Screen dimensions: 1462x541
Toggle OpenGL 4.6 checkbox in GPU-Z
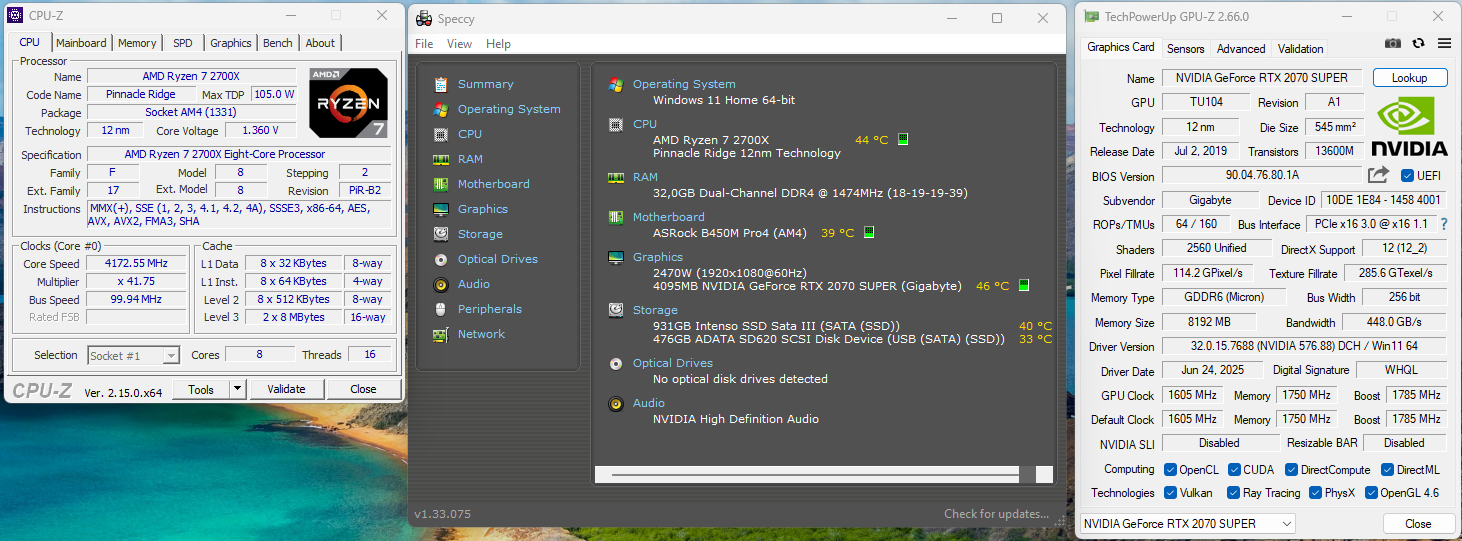1371,493
